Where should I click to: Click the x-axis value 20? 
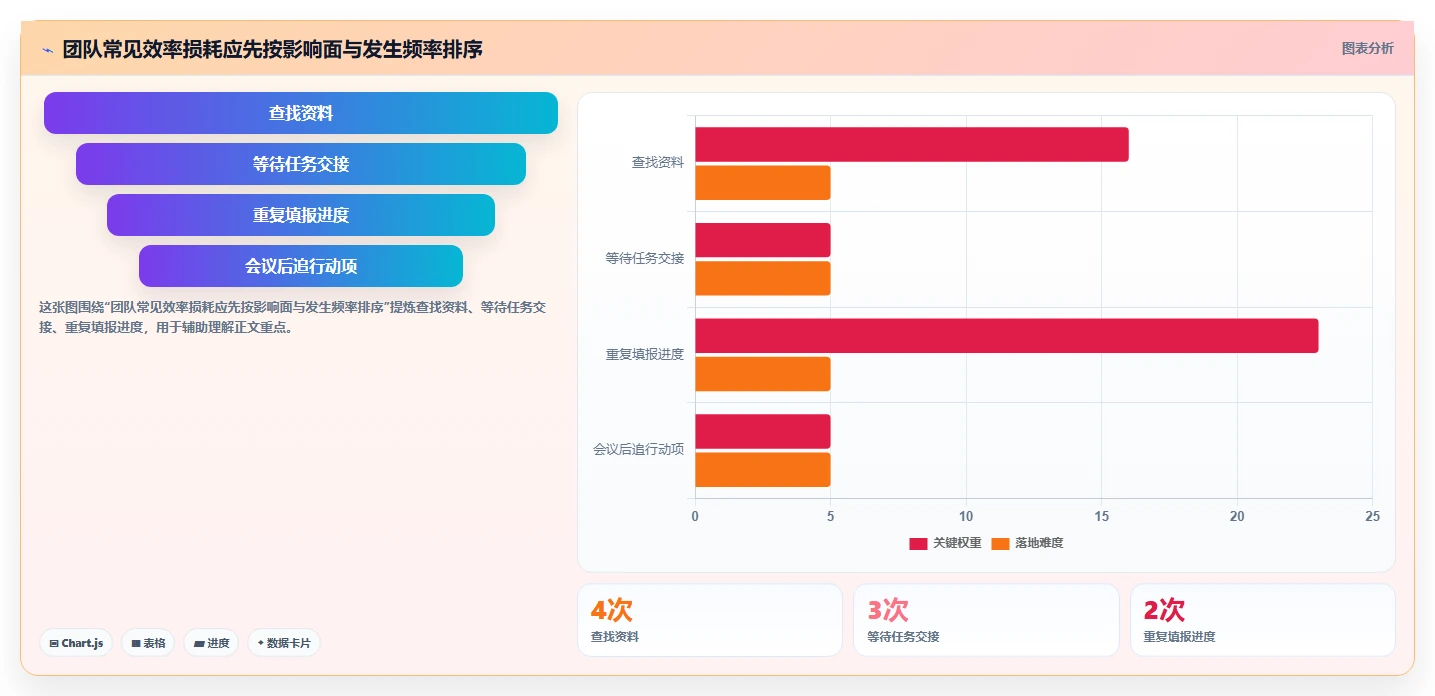[x=1237, y=516]
